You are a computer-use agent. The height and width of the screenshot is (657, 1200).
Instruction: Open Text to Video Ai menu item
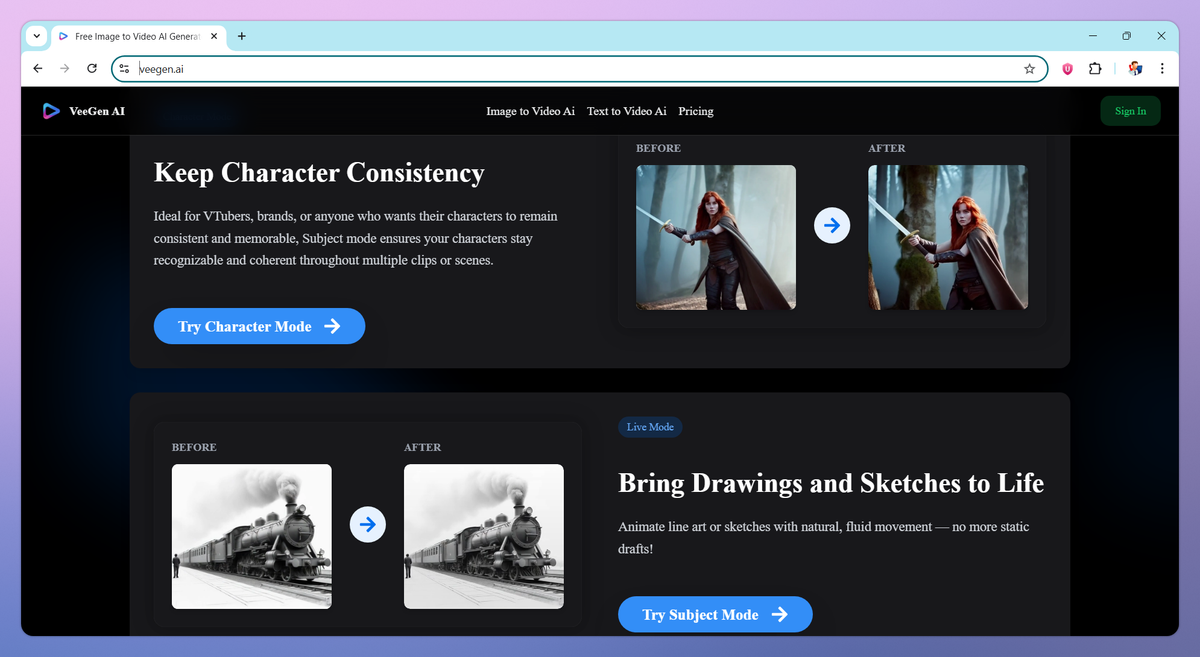(626, 111)
